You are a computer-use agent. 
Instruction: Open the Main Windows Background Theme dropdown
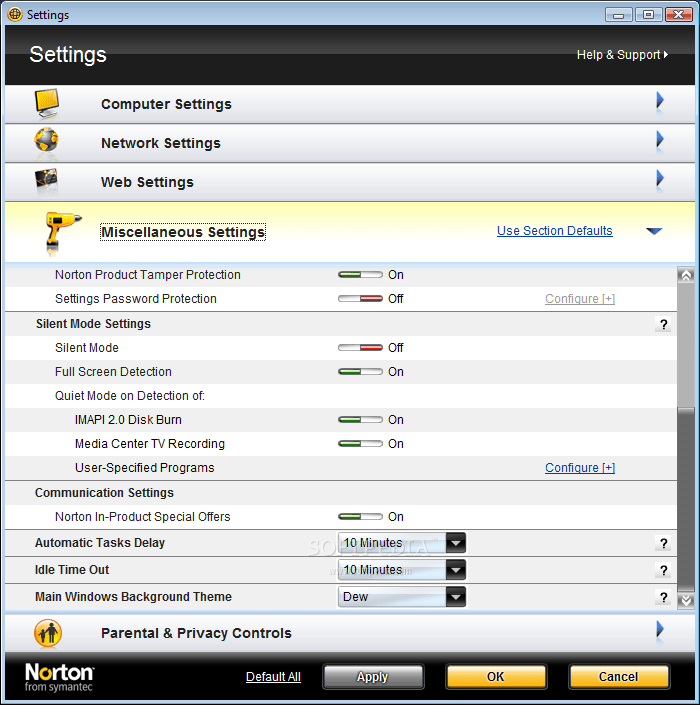coord(402,597)
